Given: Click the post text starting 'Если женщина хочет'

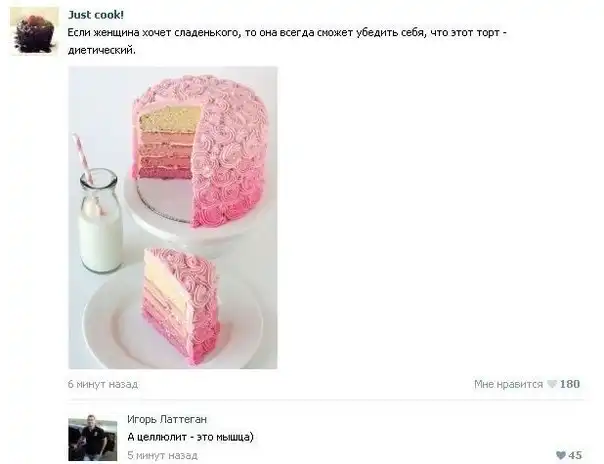Looking at the screenshot, I should [287, 41].
